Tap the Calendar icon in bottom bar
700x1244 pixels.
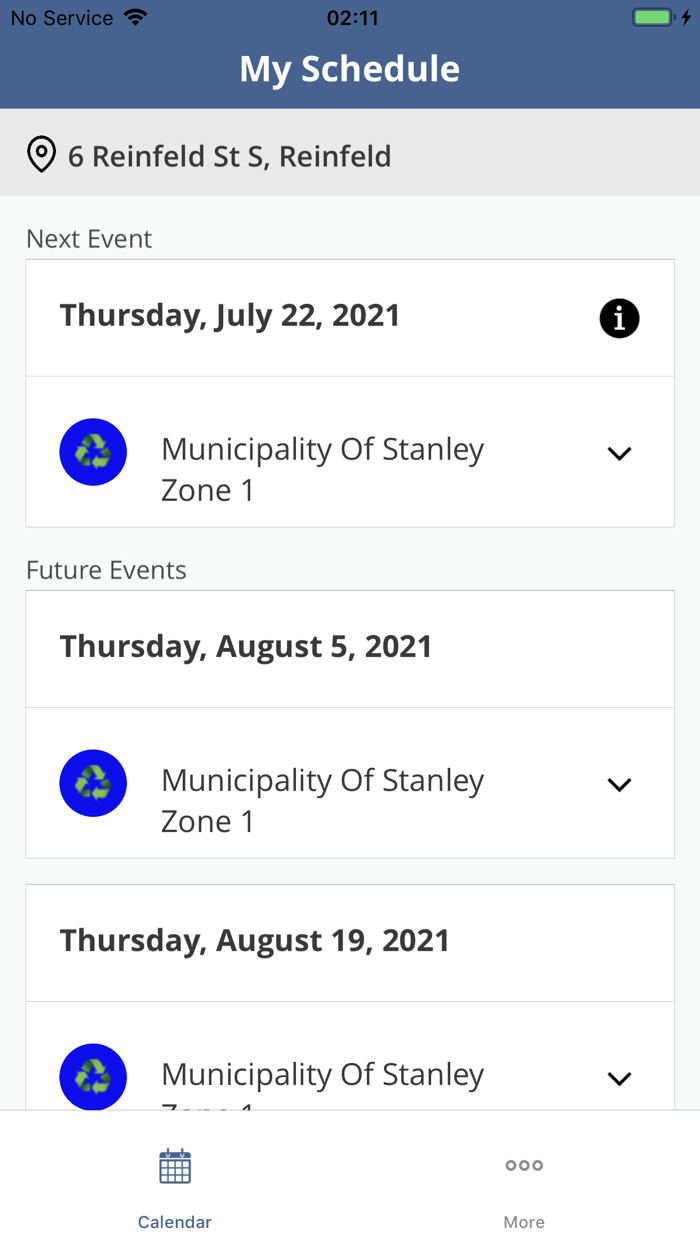tap(175, 1167)
